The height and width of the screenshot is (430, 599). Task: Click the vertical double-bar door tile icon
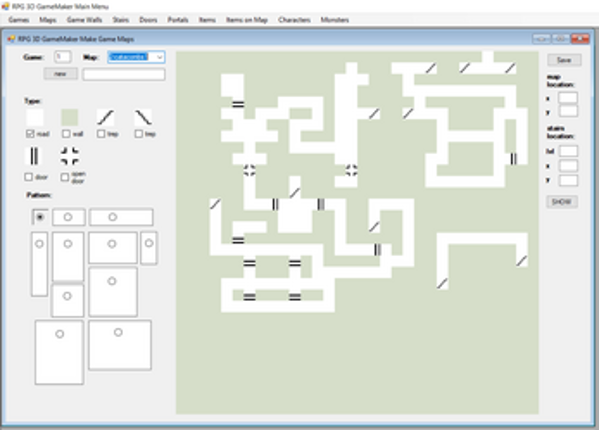pos(34,156)
